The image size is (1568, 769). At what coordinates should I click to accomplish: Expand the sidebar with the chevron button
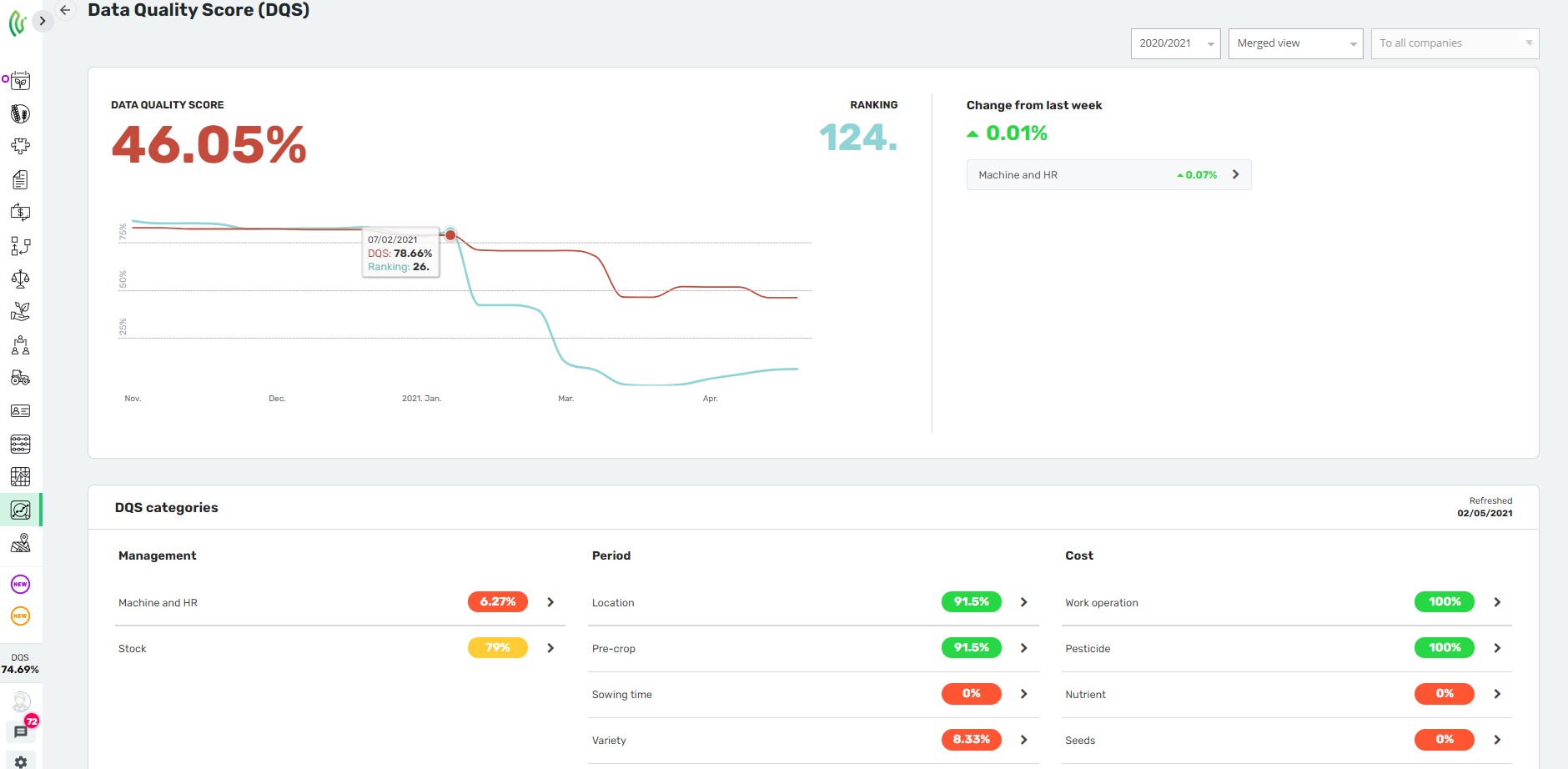coord(42,21)
